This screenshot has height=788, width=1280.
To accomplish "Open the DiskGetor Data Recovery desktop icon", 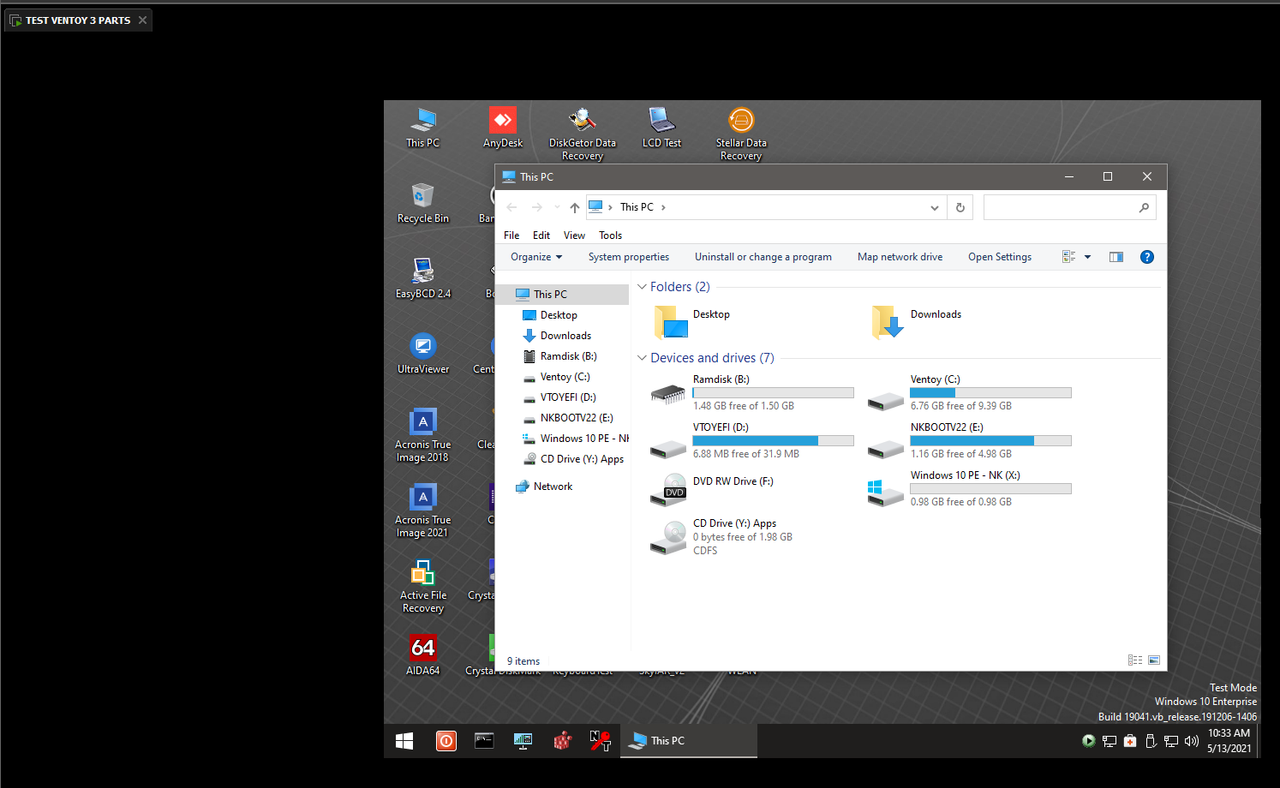I will point(582,133).
